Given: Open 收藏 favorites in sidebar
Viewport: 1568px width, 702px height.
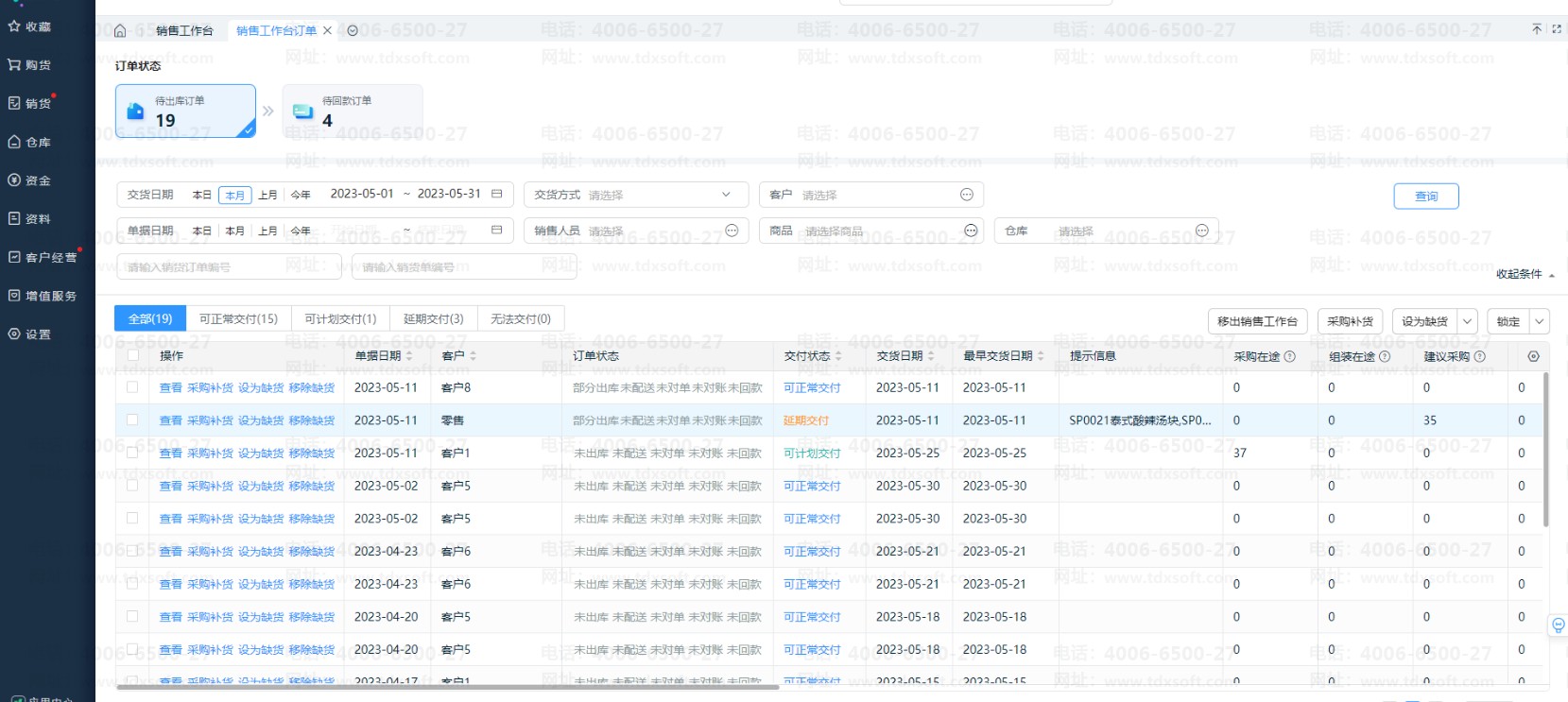Looking at the screenshot, I should (x=30, y=26).
